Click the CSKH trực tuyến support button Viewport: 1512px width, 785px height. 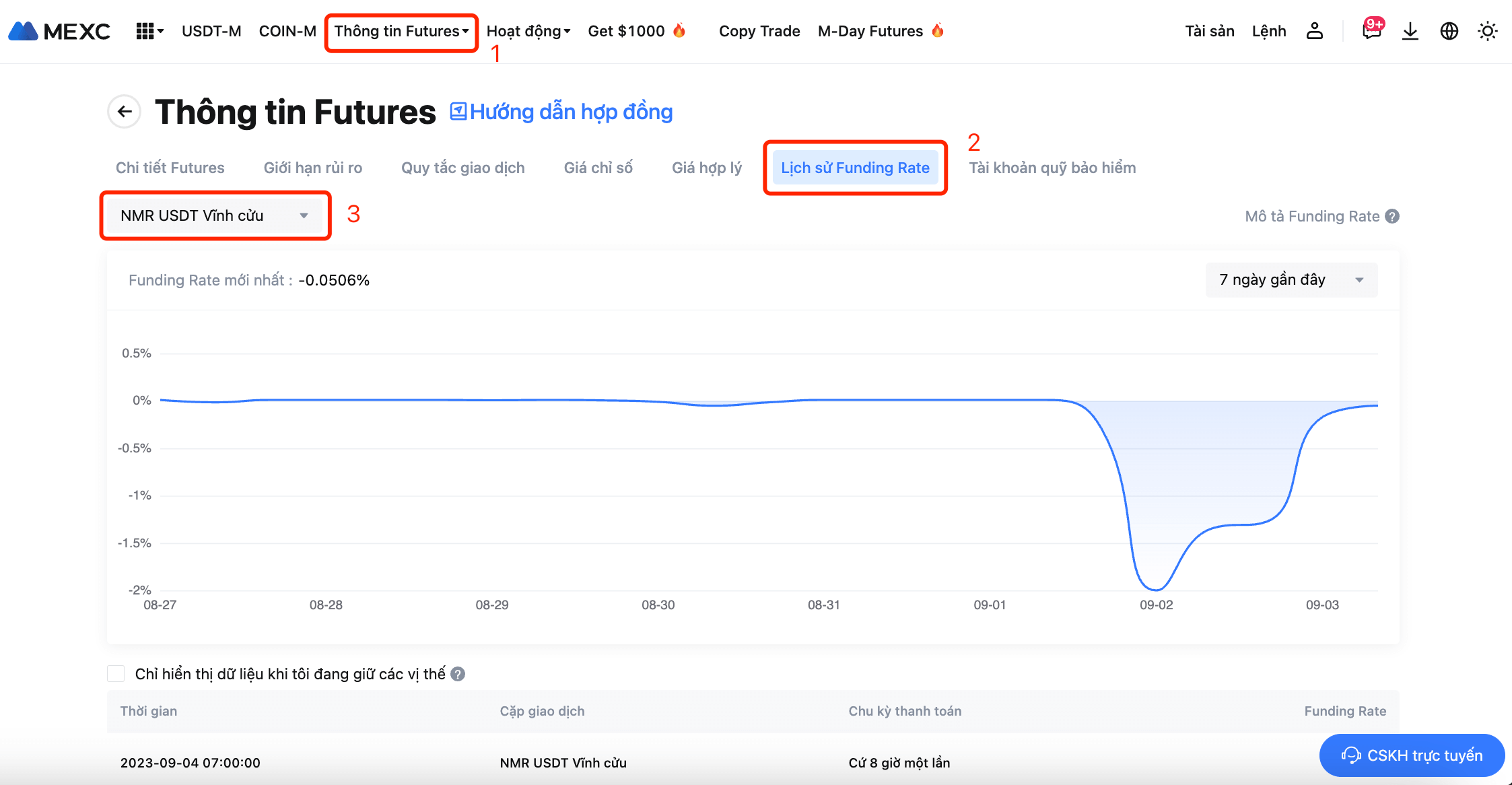click(x=1412, y=755)
